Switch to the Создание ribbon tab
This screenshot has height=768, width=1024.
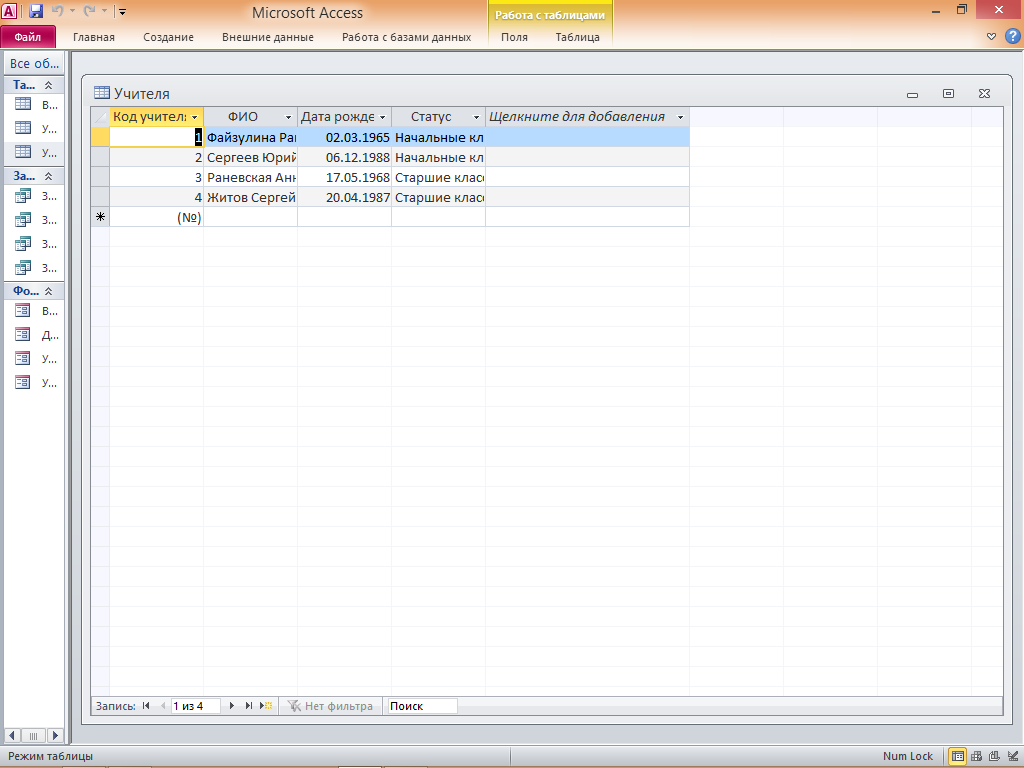pos(168,37)
